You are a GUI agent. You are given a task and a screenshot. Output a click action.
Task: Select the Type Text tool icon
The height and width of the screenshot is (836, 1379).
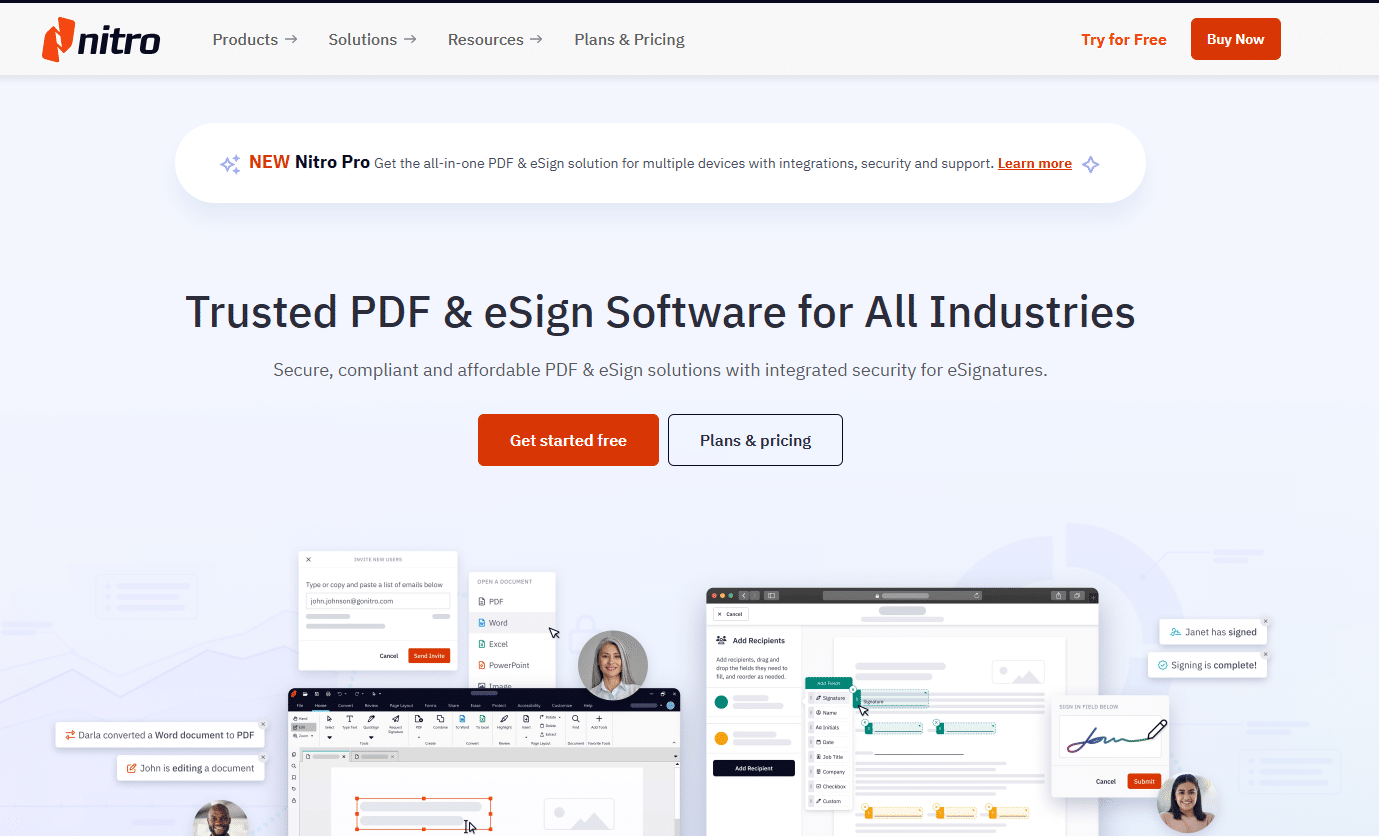coord(349,718)
